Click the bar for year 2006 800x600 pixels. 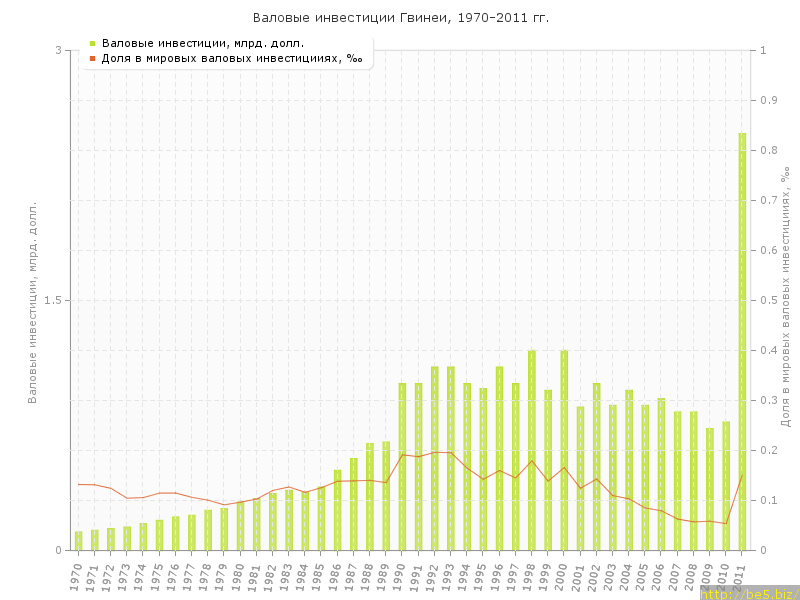661,474
